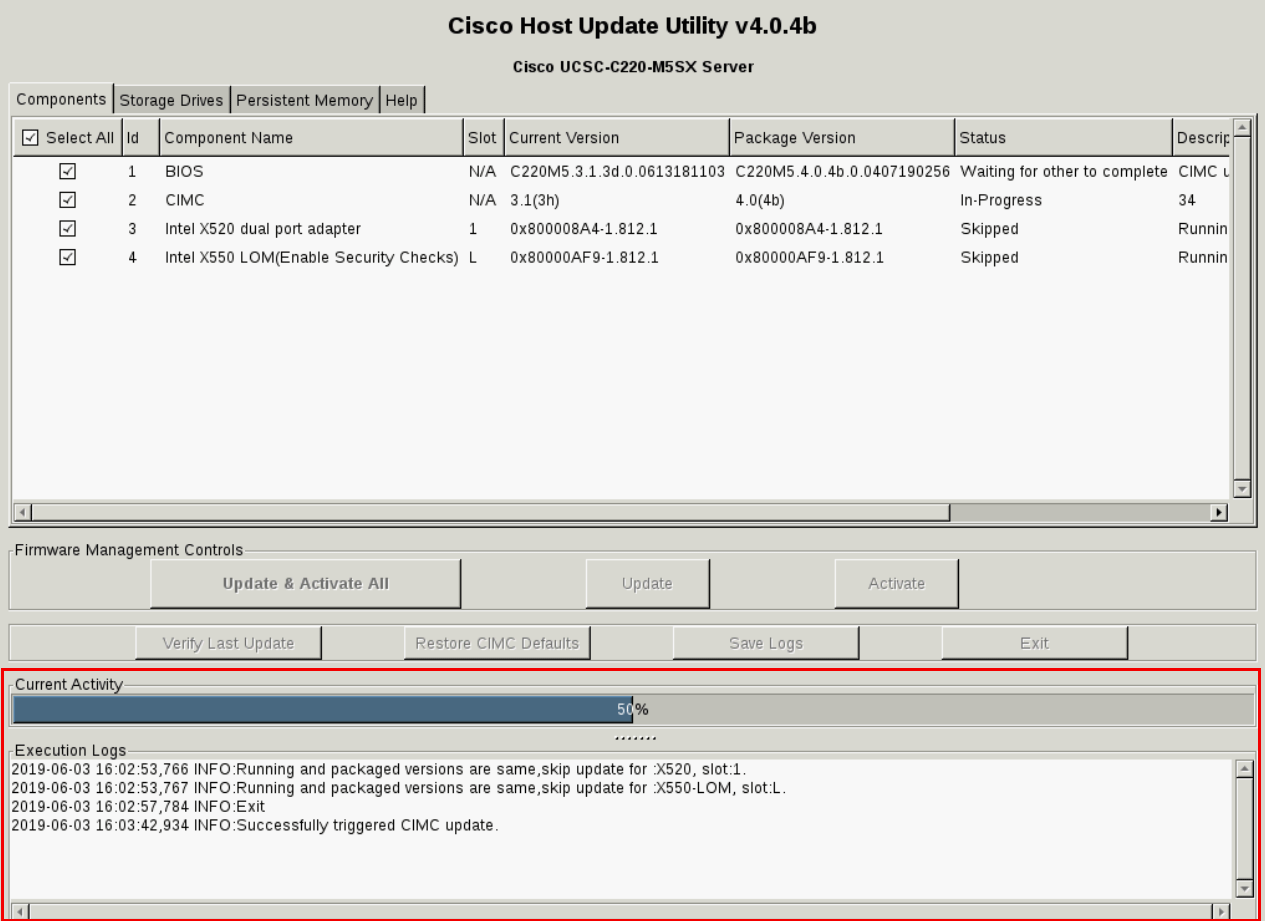Click Waiting for other to complete status
This screenshot has width=1265, height=921.
coord(1064,171)
